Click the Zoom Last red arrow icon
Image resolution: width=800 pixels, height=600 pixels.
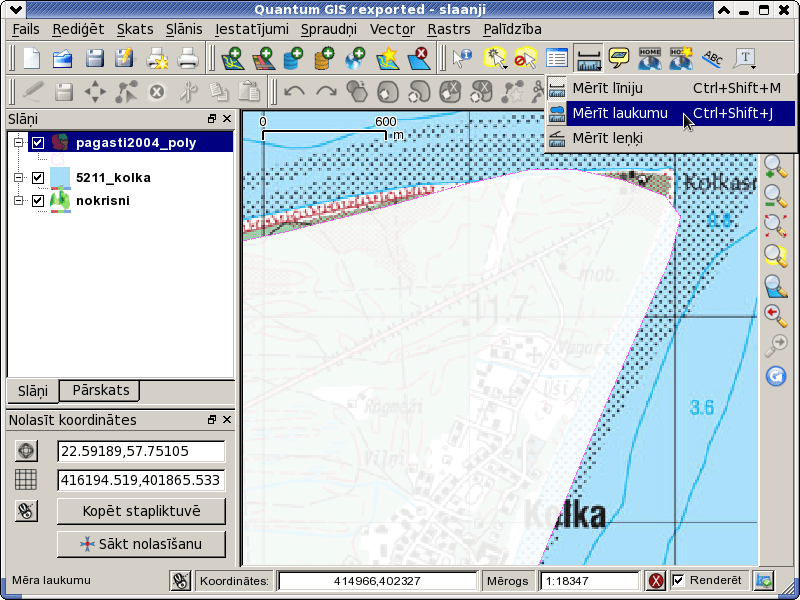[x=776, y=315]
